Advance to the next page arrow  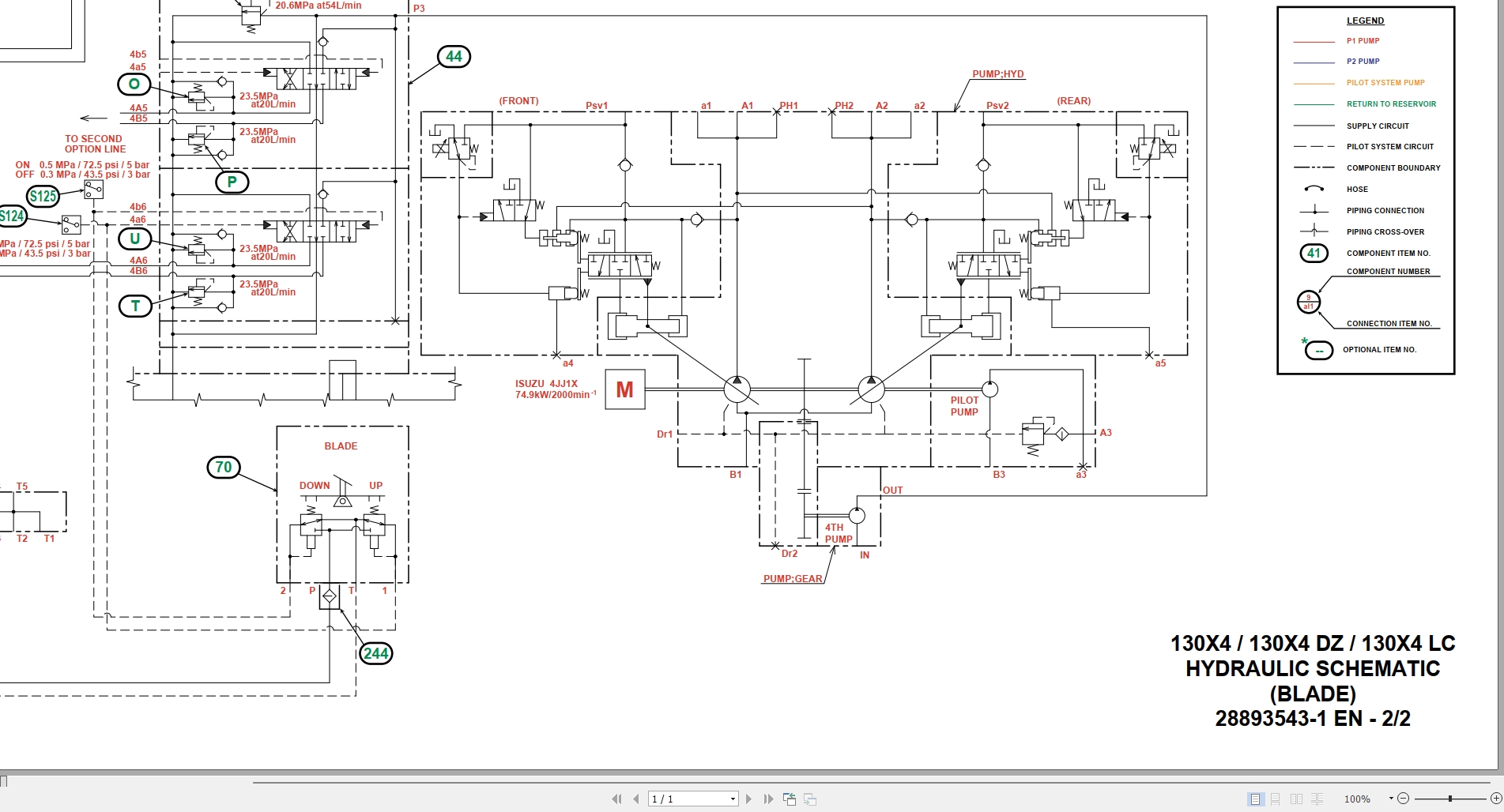pos(749,799)
